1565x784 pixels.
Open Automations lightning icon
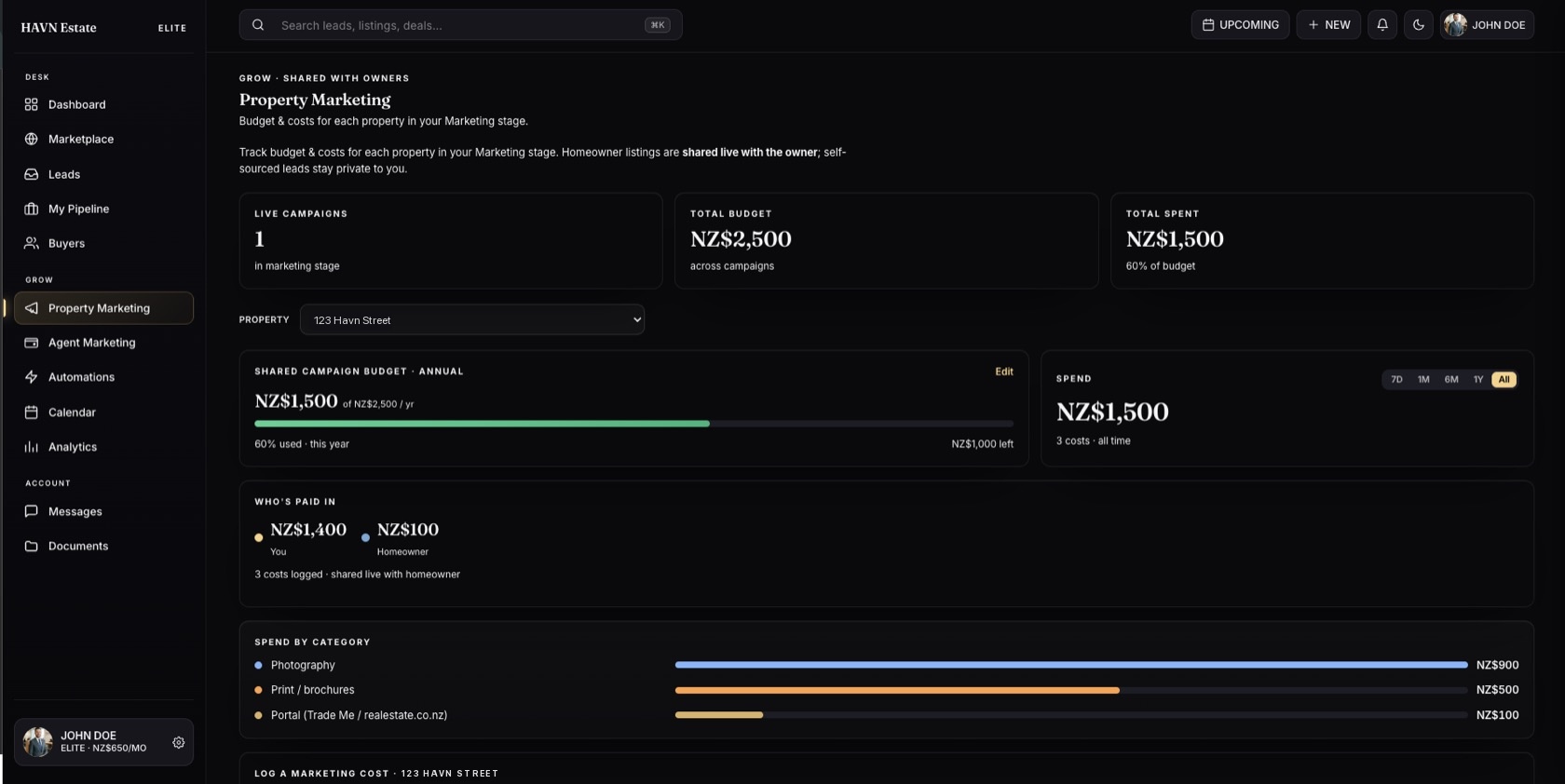(32, 377)
